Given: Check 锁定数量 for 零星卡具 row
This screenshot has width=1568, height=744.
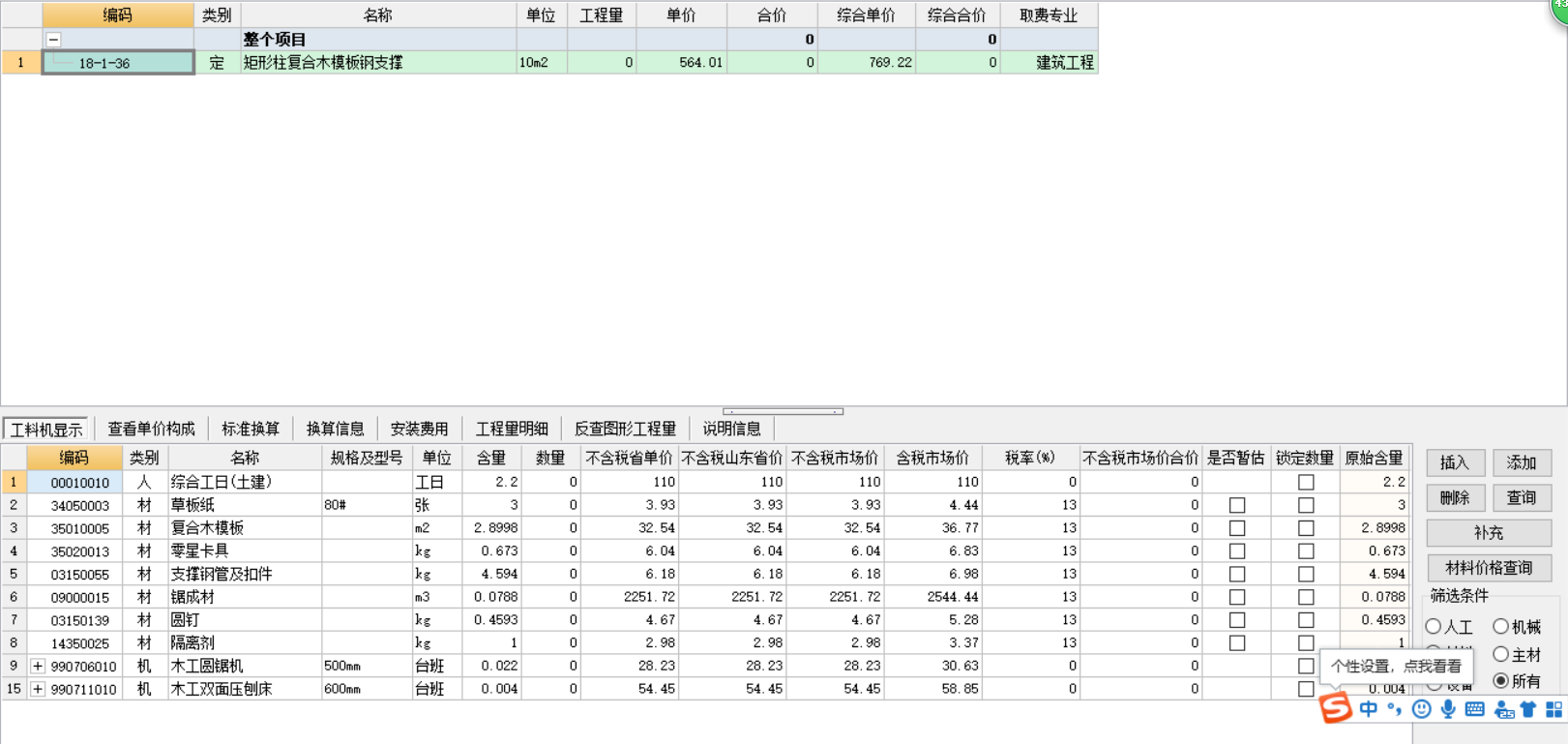Looking at the screenshot, I should click(x=1306, y=551).
